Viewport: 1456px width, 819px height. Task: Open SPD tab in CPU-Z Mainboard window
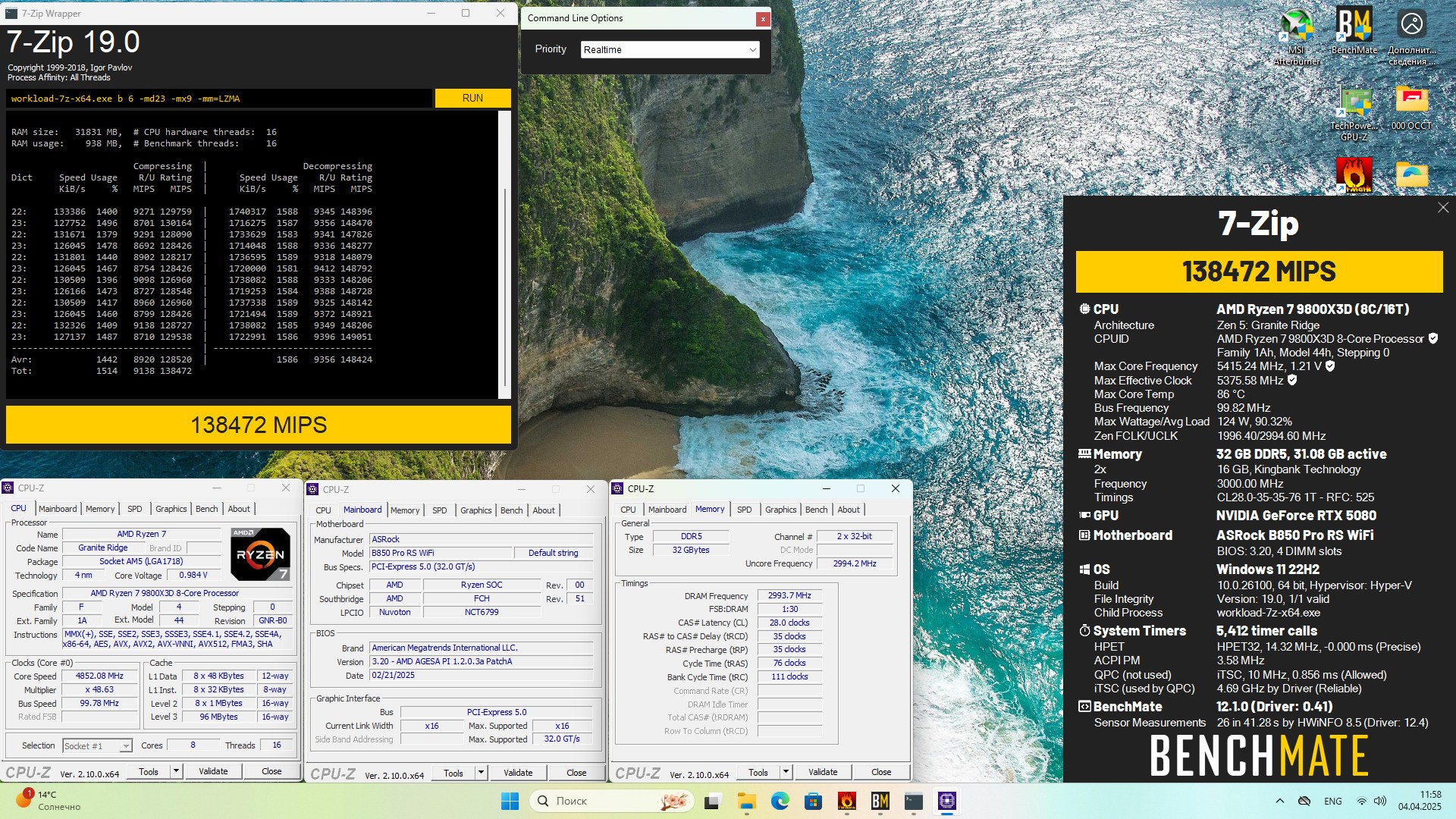(x=440, y=510)
